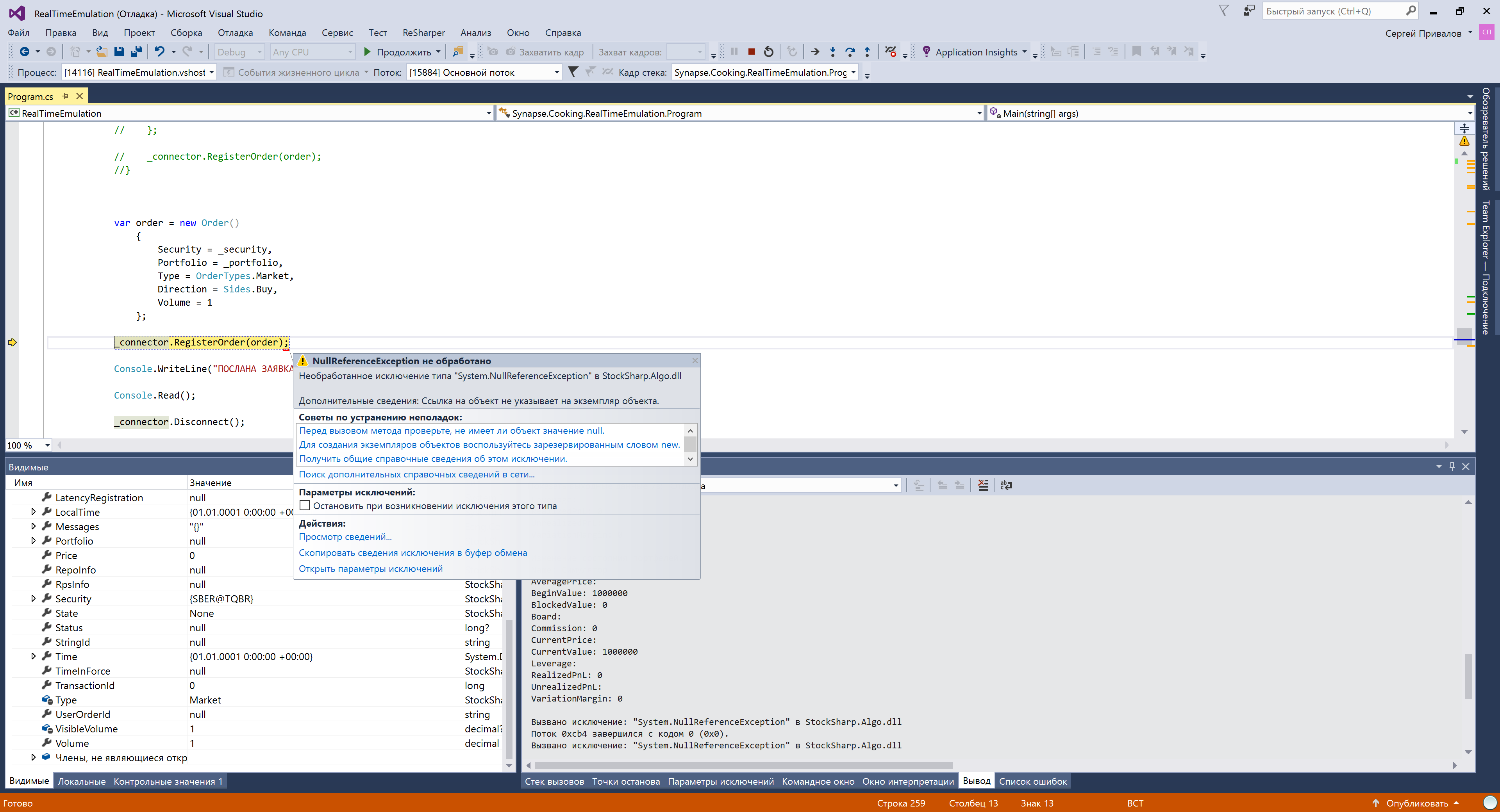
Task: Click the Navigate Backward arrow icon
Action: pyautogui.click(x=24, y=52)
